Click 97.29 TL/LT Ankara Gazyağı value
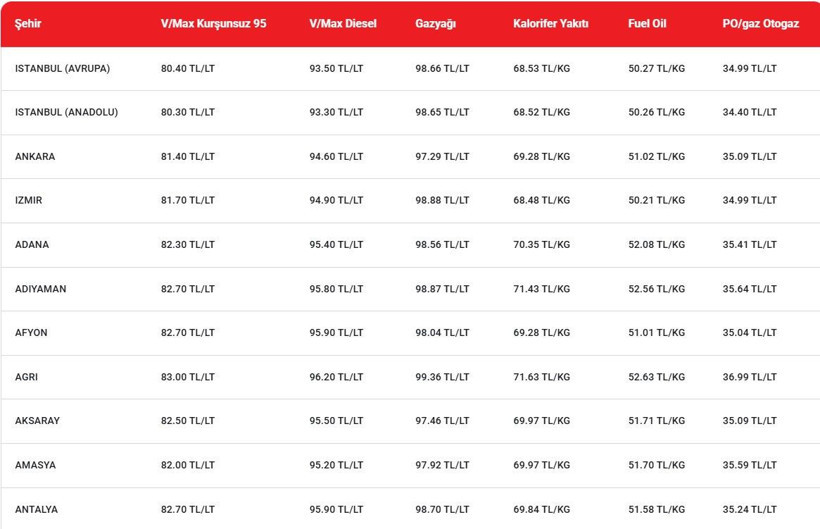The image size is (820, 529). click(x=442, y=156)
